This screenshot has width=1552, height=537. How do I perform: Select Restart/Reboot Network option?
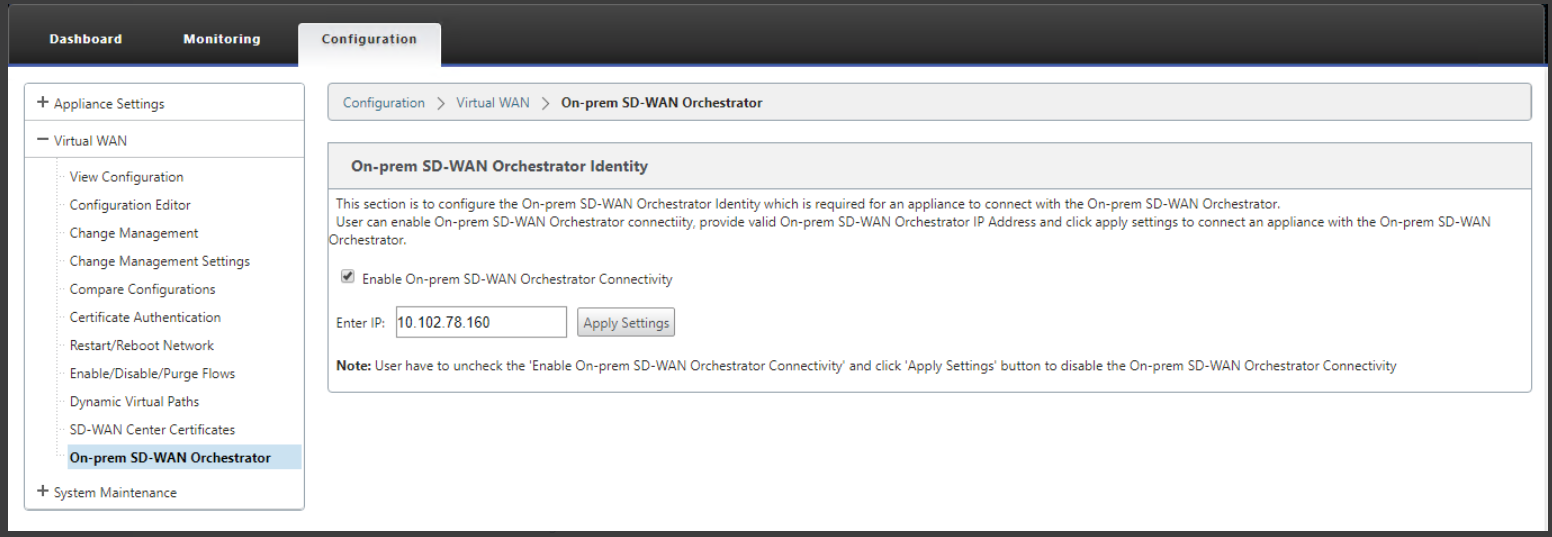[x=142, y=345]
